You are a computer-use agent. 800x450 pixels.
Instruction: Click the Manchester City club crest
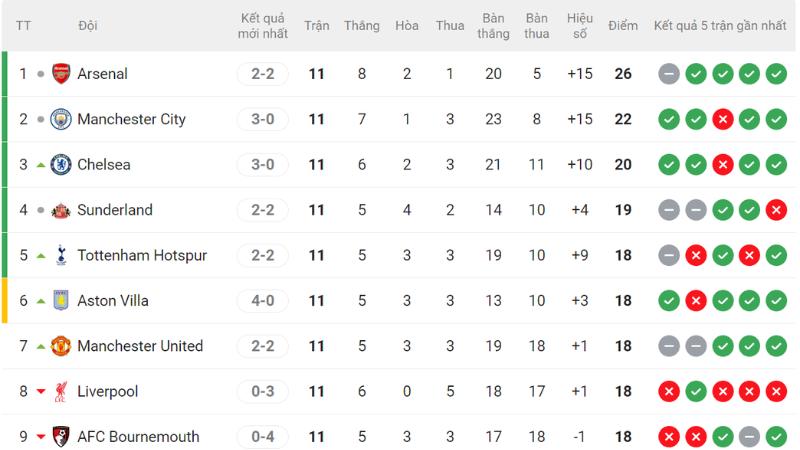point(61,119)
